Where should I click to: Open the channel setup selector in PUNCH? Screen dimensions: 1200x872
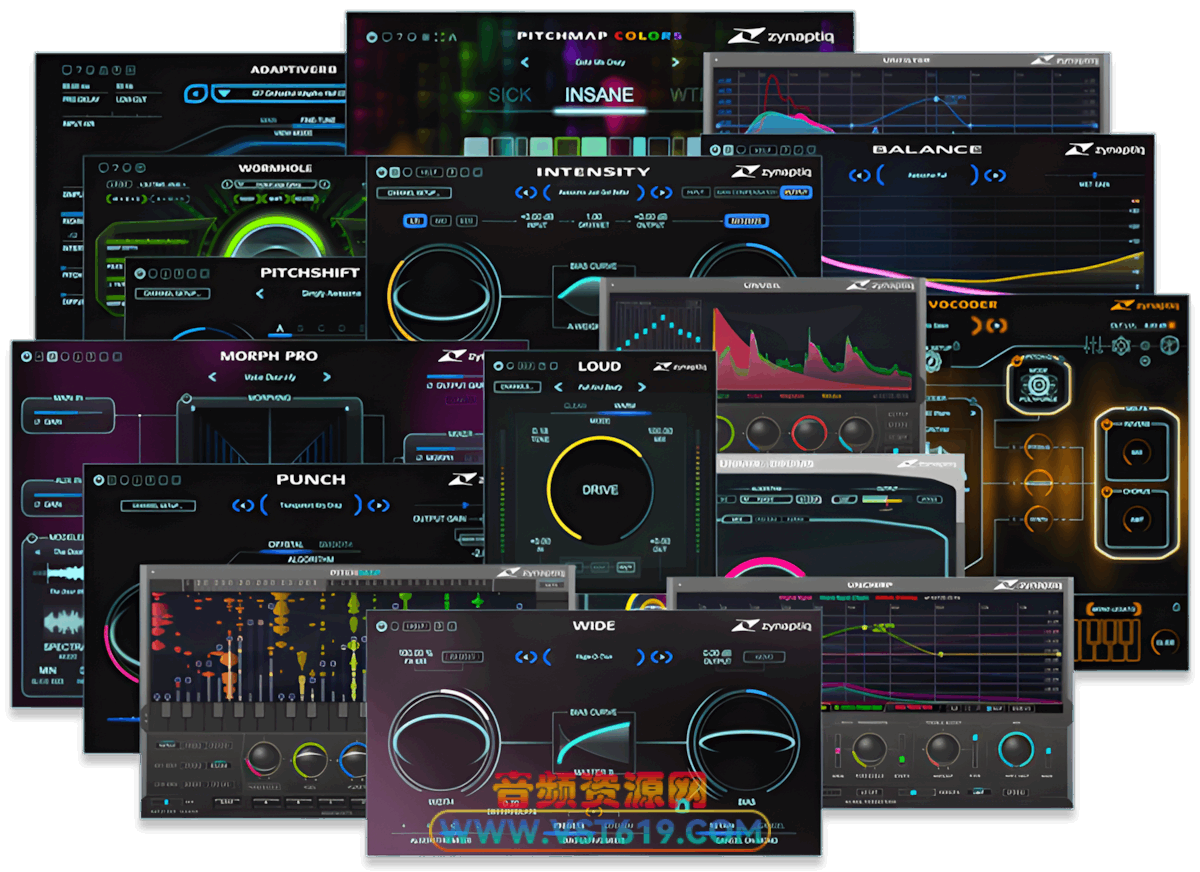click(x=158, y=506)
